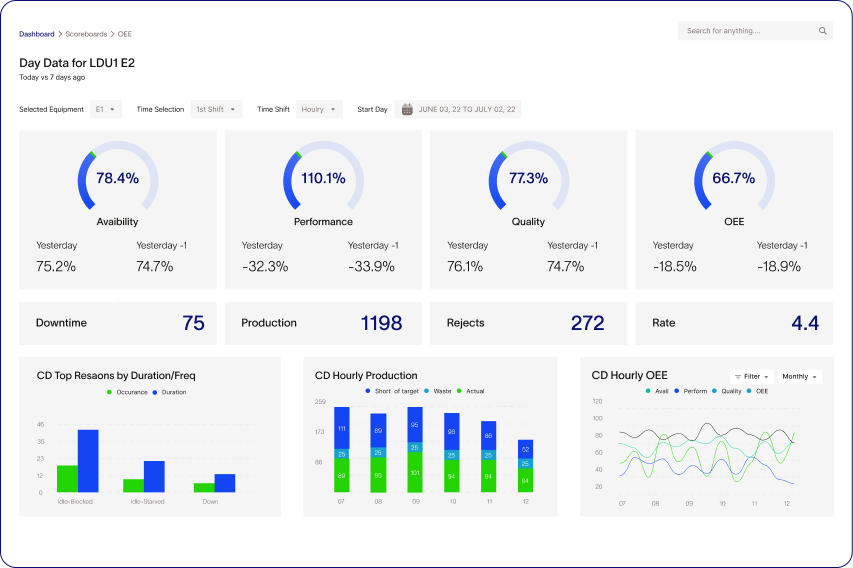Toggle the Perform legend in Hourly OEE
The height and width of the screenshot is (568, 853).
(690, 391)
